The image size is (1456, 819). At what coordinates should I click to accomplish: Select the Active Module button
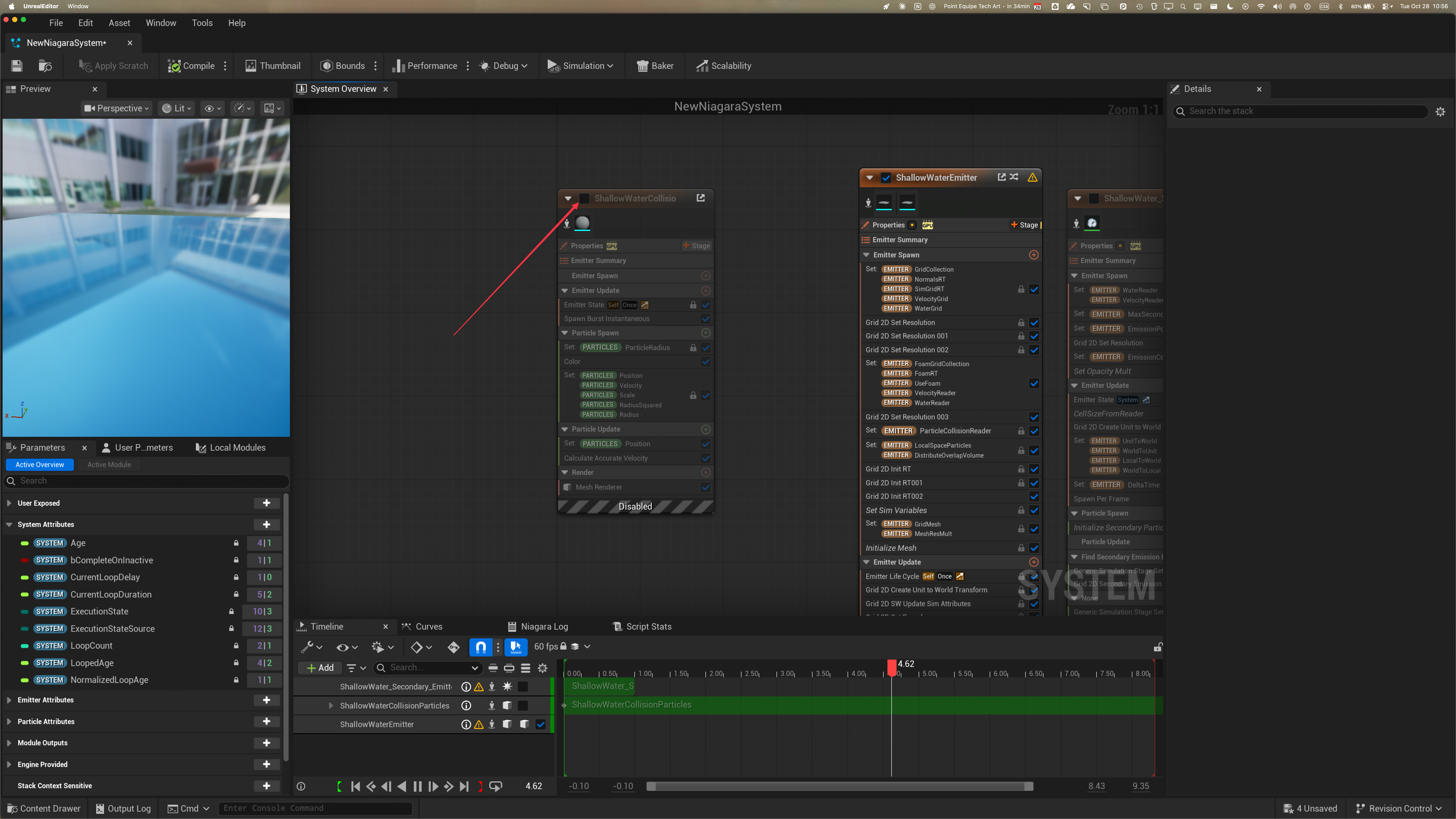click(x=109, y=465)
